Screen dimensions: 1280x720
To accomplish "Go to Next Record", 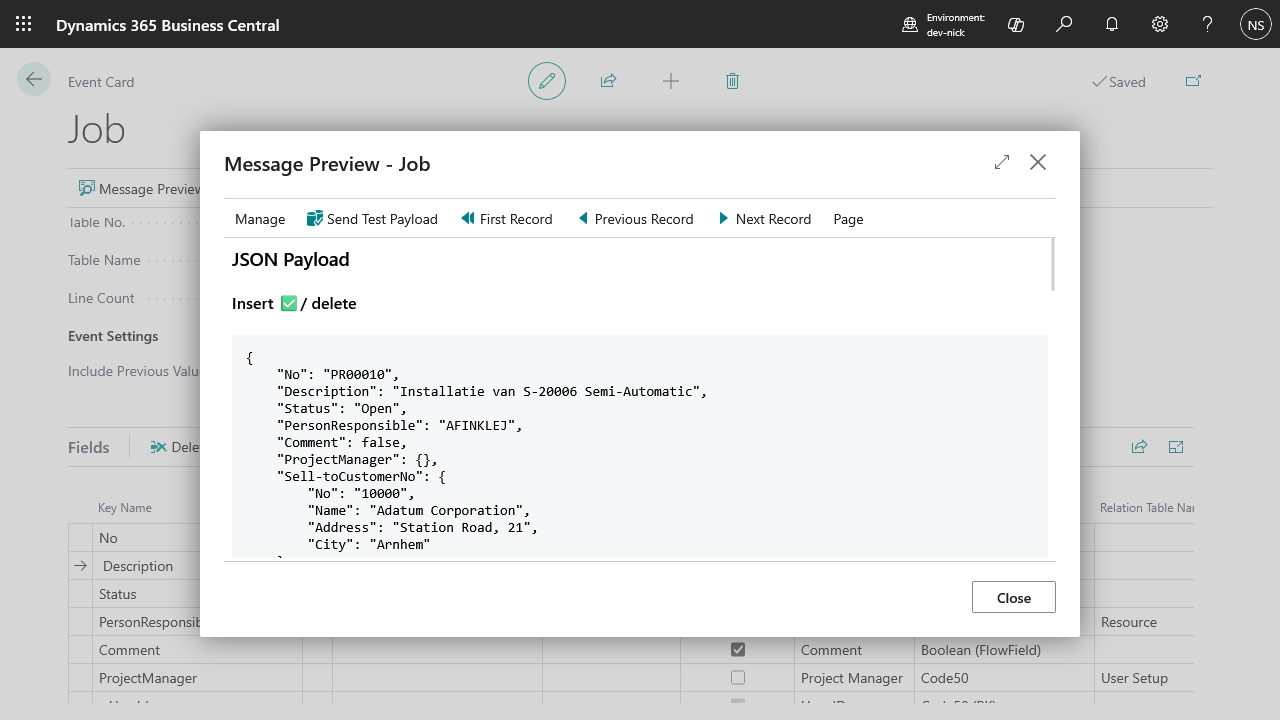I will click(764, 219).
